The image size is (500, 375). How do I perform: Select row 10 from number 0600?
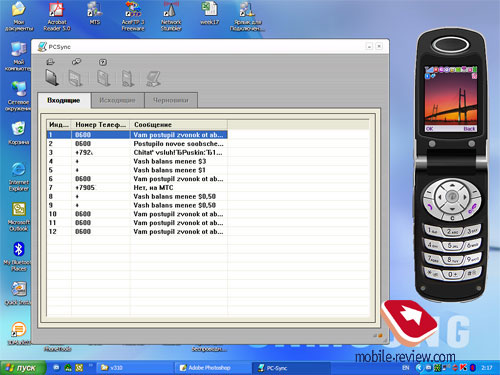click(137, 214)
